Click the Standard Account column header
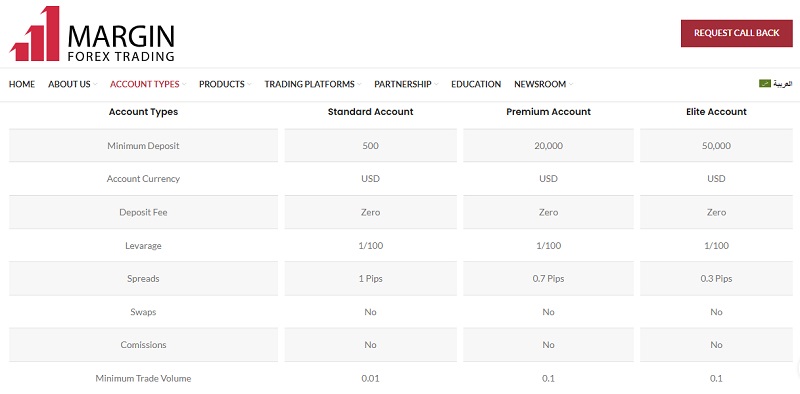800x394 pixels. pyautogui.click(x=370, y=112)
